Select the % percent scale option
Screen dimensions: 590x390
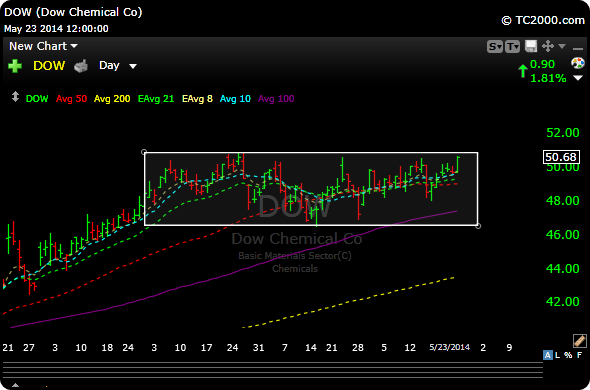coord(568,355)
